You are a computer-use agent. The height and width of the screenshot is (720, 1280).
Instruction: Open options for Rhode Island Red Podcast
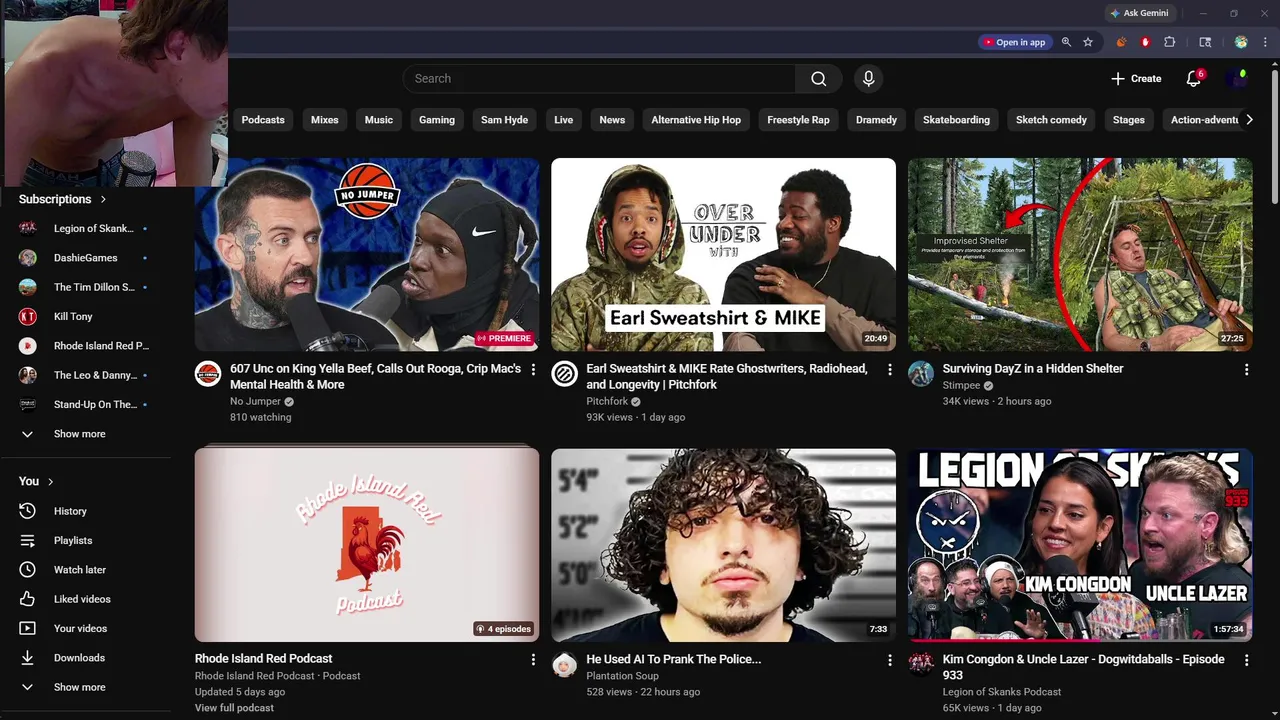533,660
